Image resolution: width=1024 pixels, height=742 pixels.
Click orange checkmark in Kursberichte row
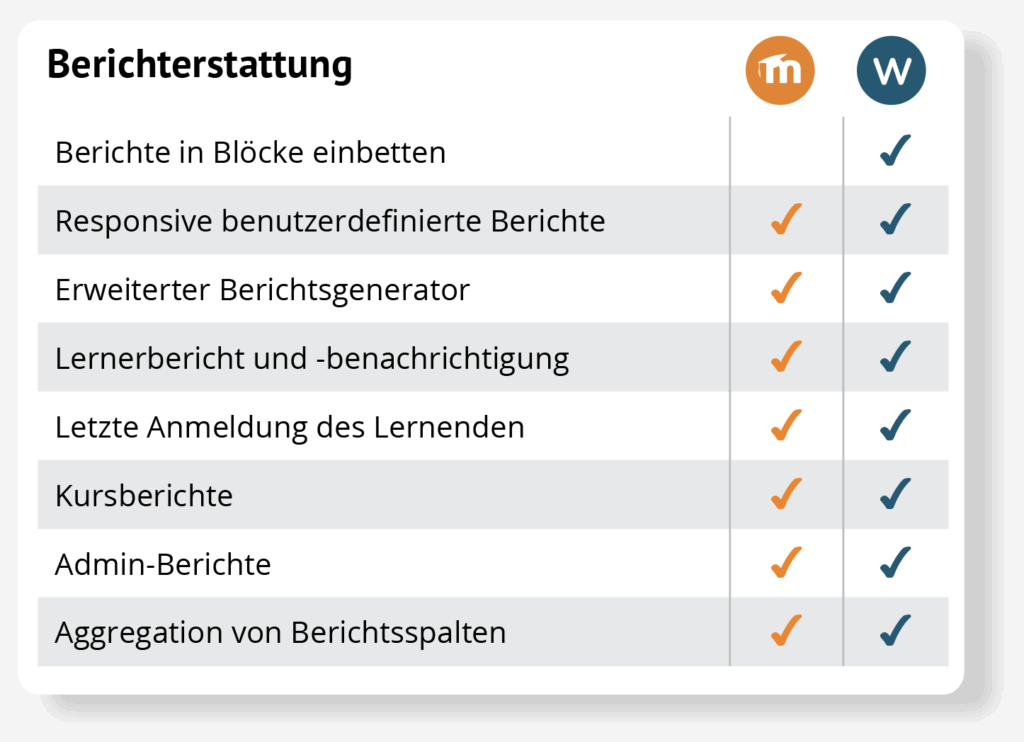787,494
